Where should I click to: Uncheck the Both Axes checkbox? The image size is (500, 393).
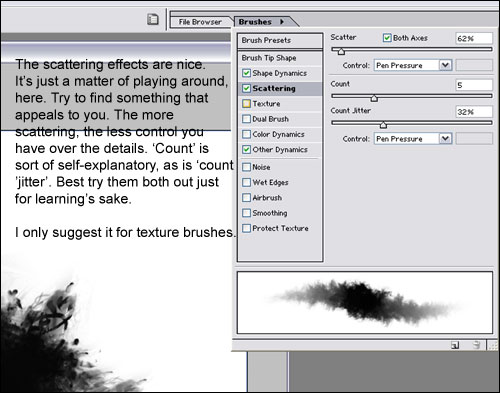[387, 38]
